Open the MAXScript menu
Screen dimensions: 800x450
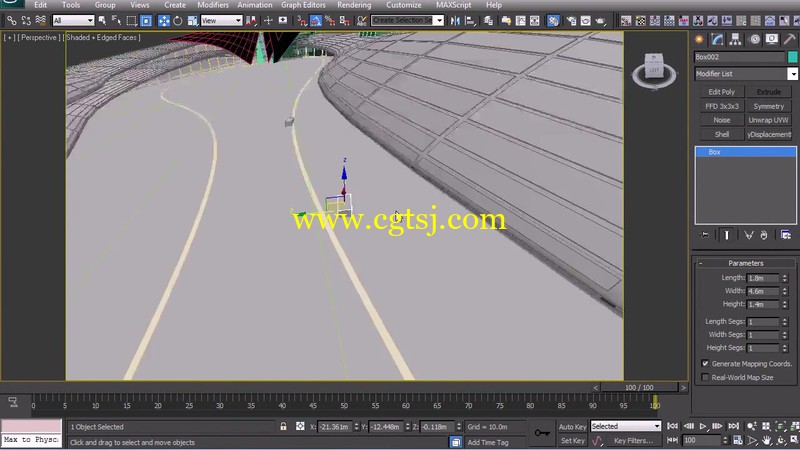click(454, 5)
